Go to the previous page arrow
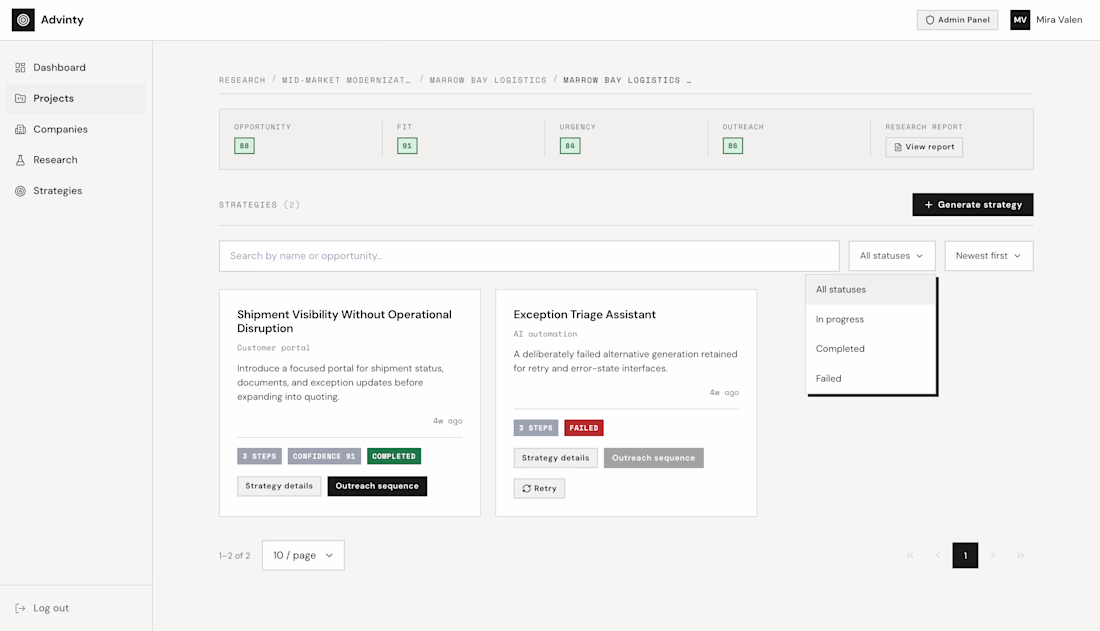Image resolution: width=1100 pixels, height=631 pixels. pyautogui.click(x=937, y=555)
